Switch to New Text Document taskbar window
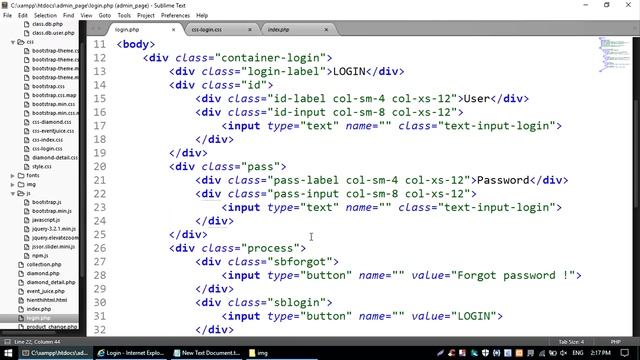 click(207, 353)
